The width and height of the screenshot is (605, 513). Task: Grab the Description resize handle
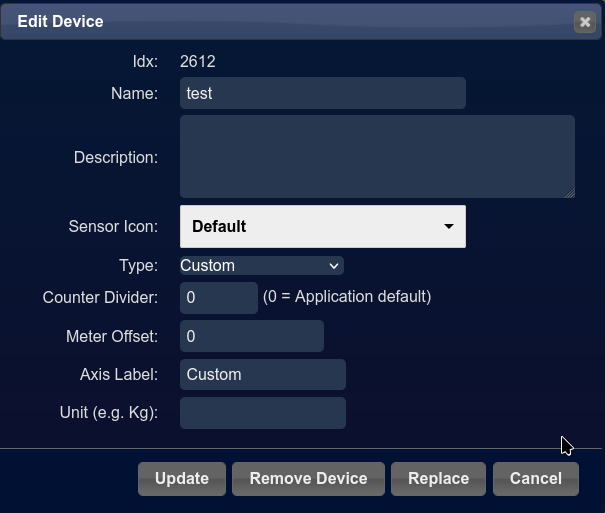(570, 193)
